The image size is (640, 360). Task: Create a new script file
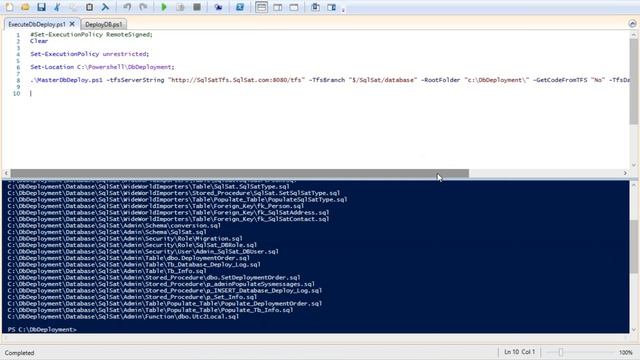pyautogui.click(x=9, y=7)
